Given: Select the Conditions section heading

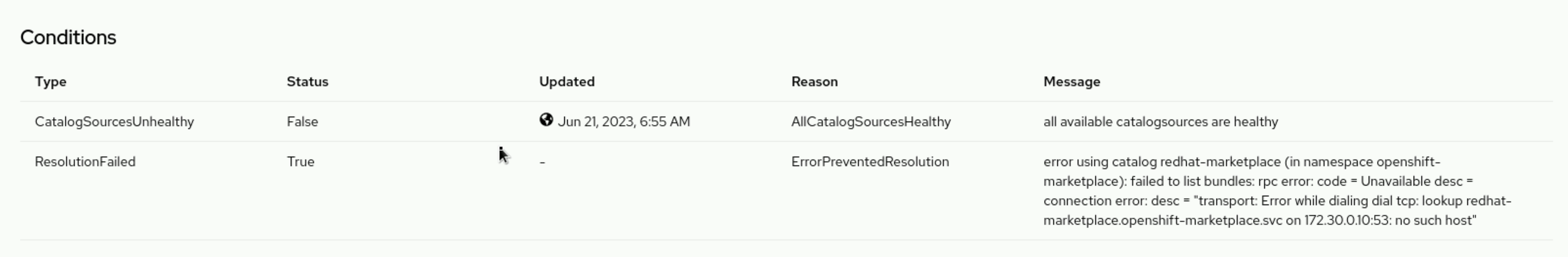Looking at the screenshot, I should click(x=68, y=38).
